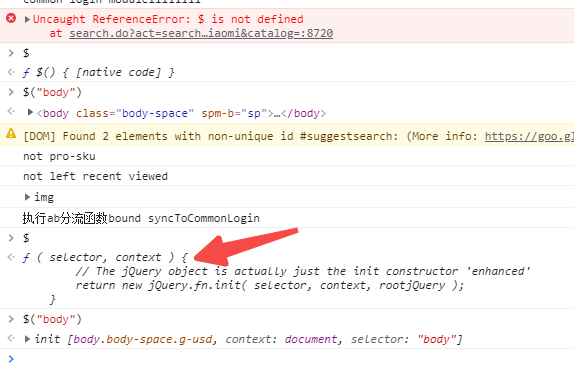Click the "document" context value in init result
The height and width of the screenshot is (378, 574).
click(x=311, y=339)
